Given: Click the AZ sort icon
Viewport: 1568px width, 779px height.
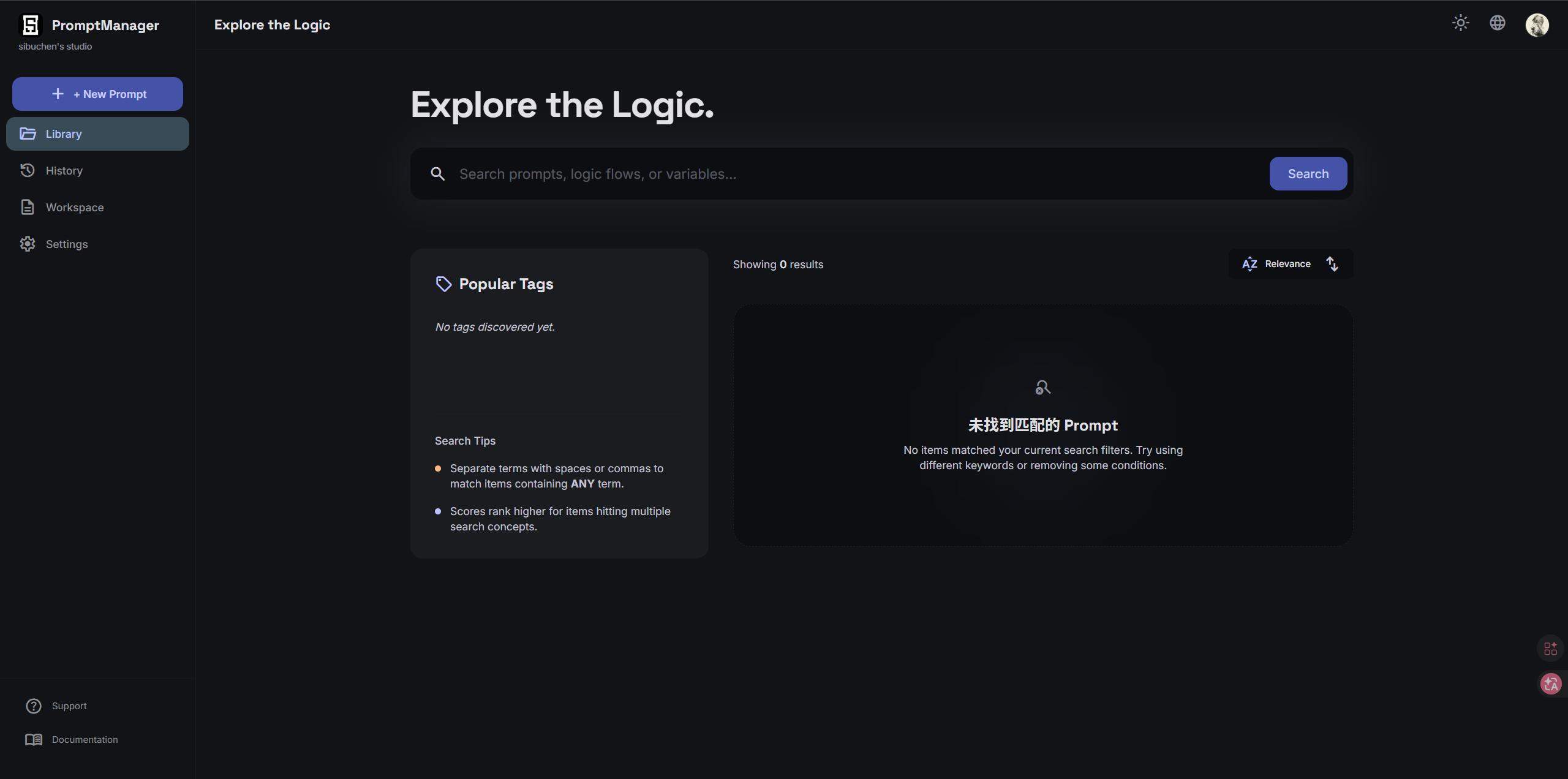Looking at the screenshot, I should pyautogui.click(x=1249, y=264).
